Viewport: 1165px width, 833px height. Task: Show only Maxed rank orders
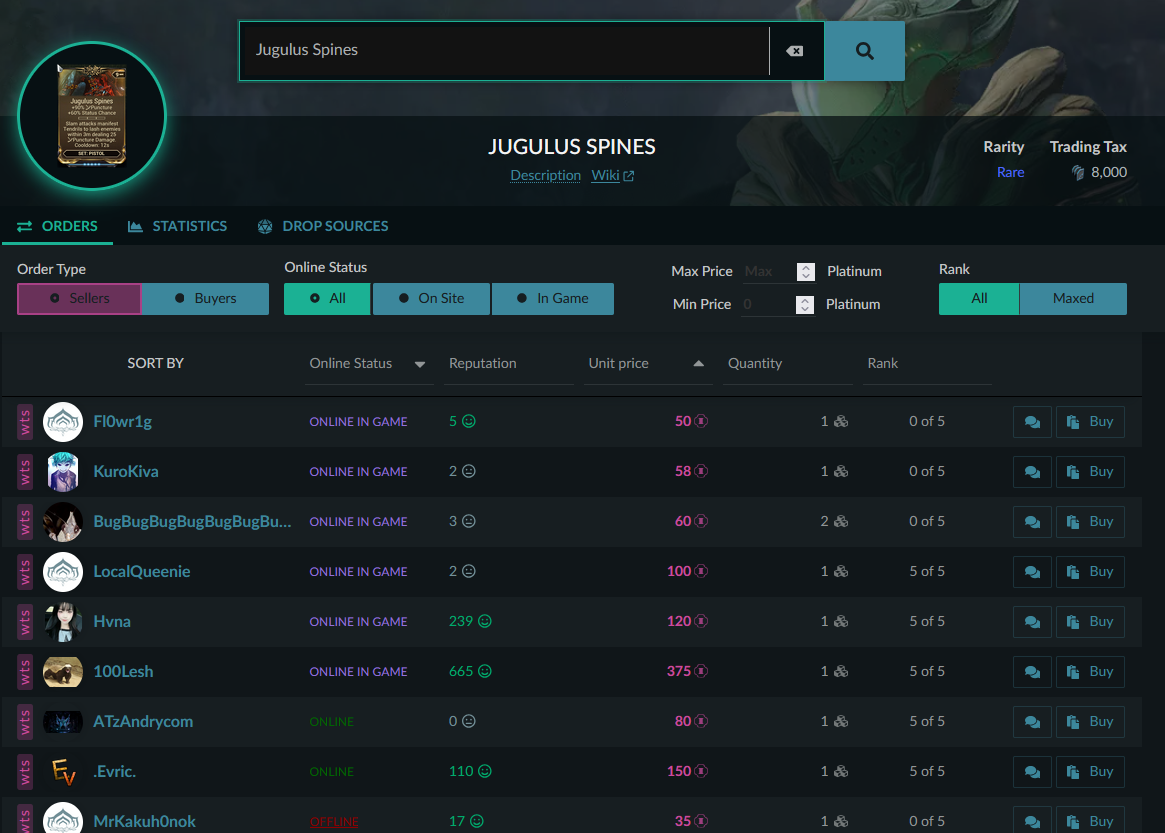click(x=1073, y=298)
